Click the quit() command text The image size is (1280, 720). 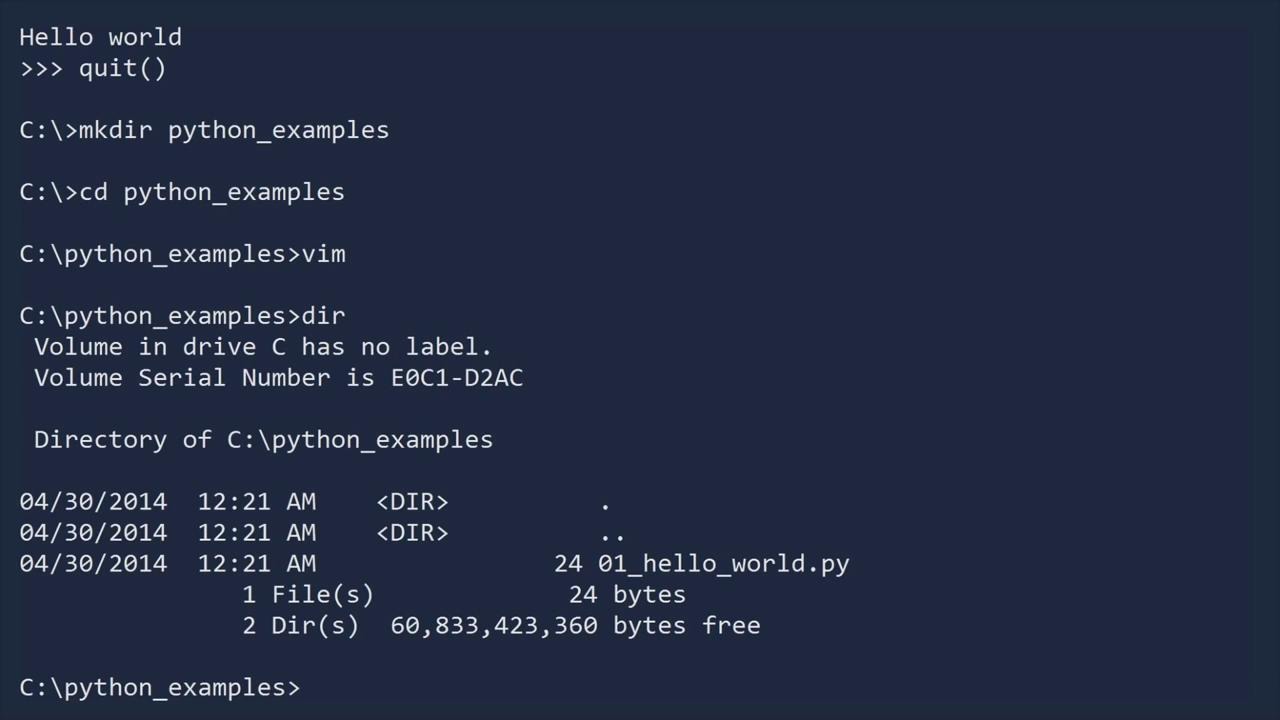(x=122, y=68)
